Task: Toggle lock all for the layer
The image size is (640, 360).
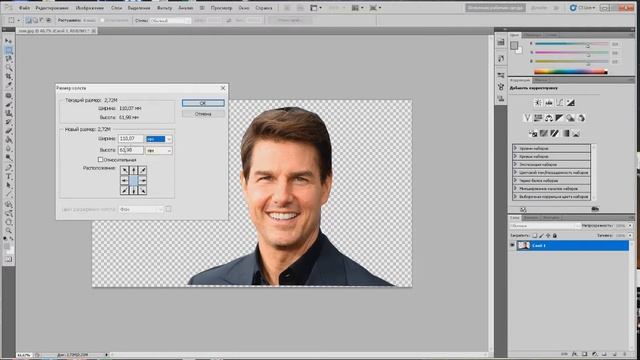Action: [555, 236]
